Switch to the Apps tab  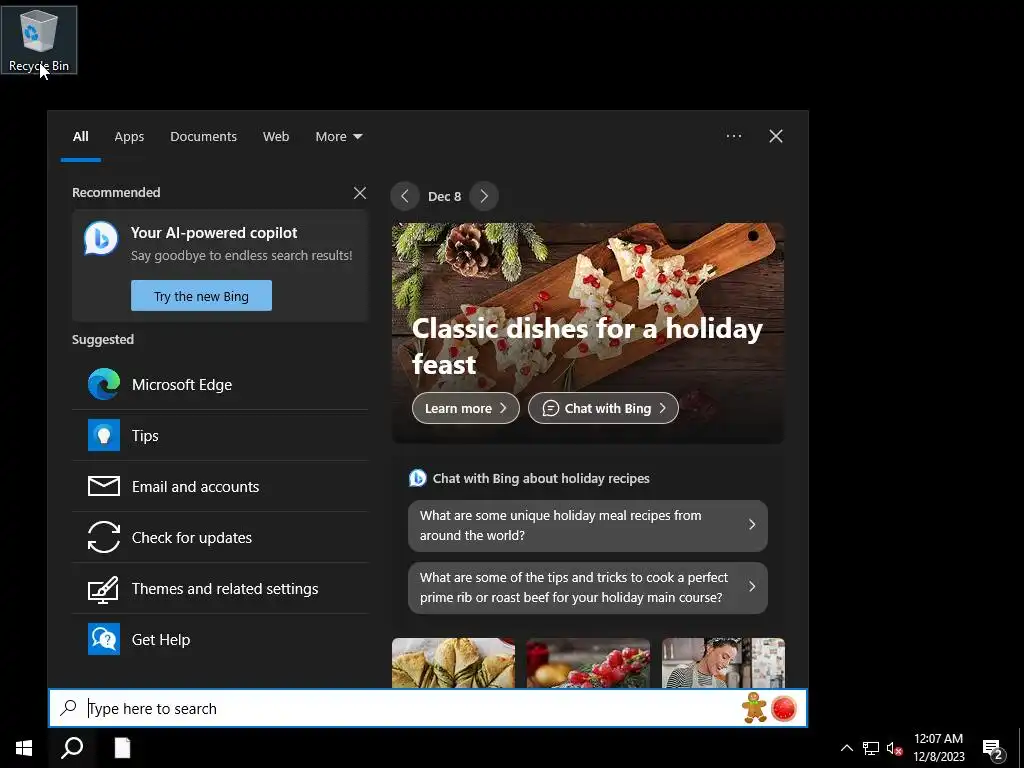coord(129,136)
